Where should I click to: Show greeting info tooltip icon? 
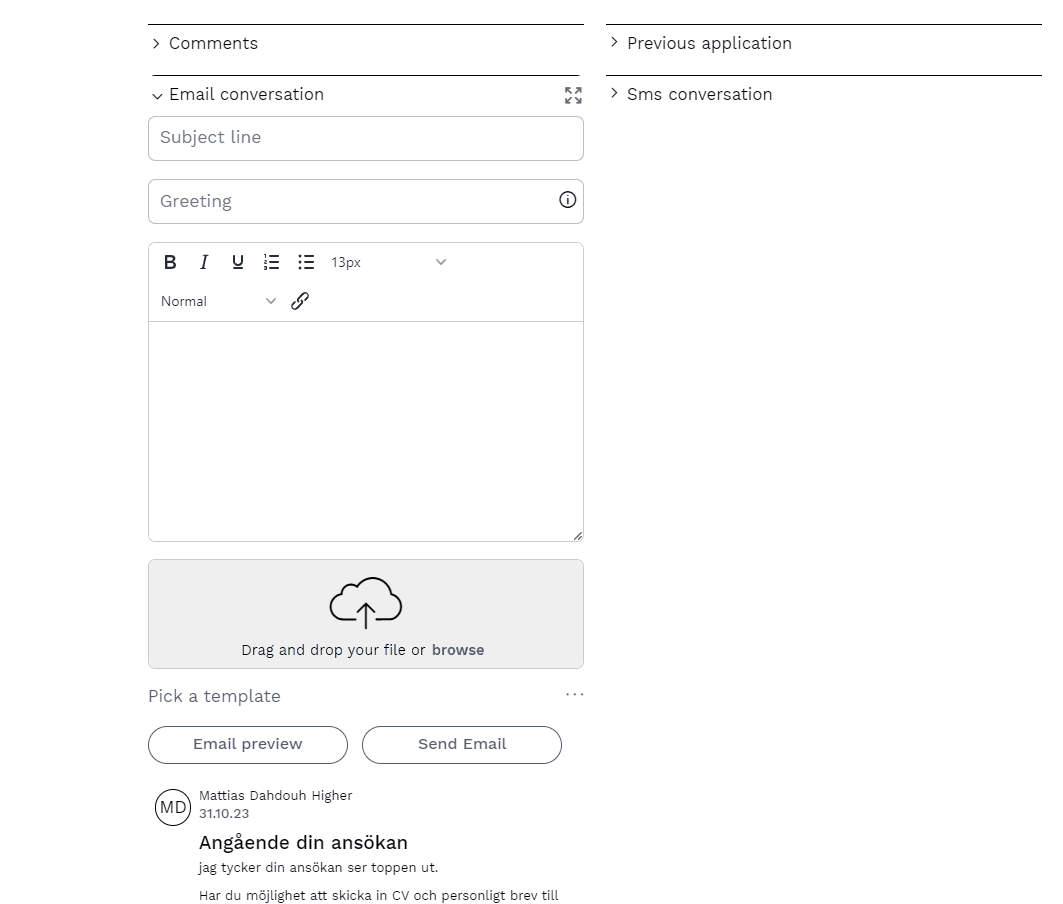[568, 200]
